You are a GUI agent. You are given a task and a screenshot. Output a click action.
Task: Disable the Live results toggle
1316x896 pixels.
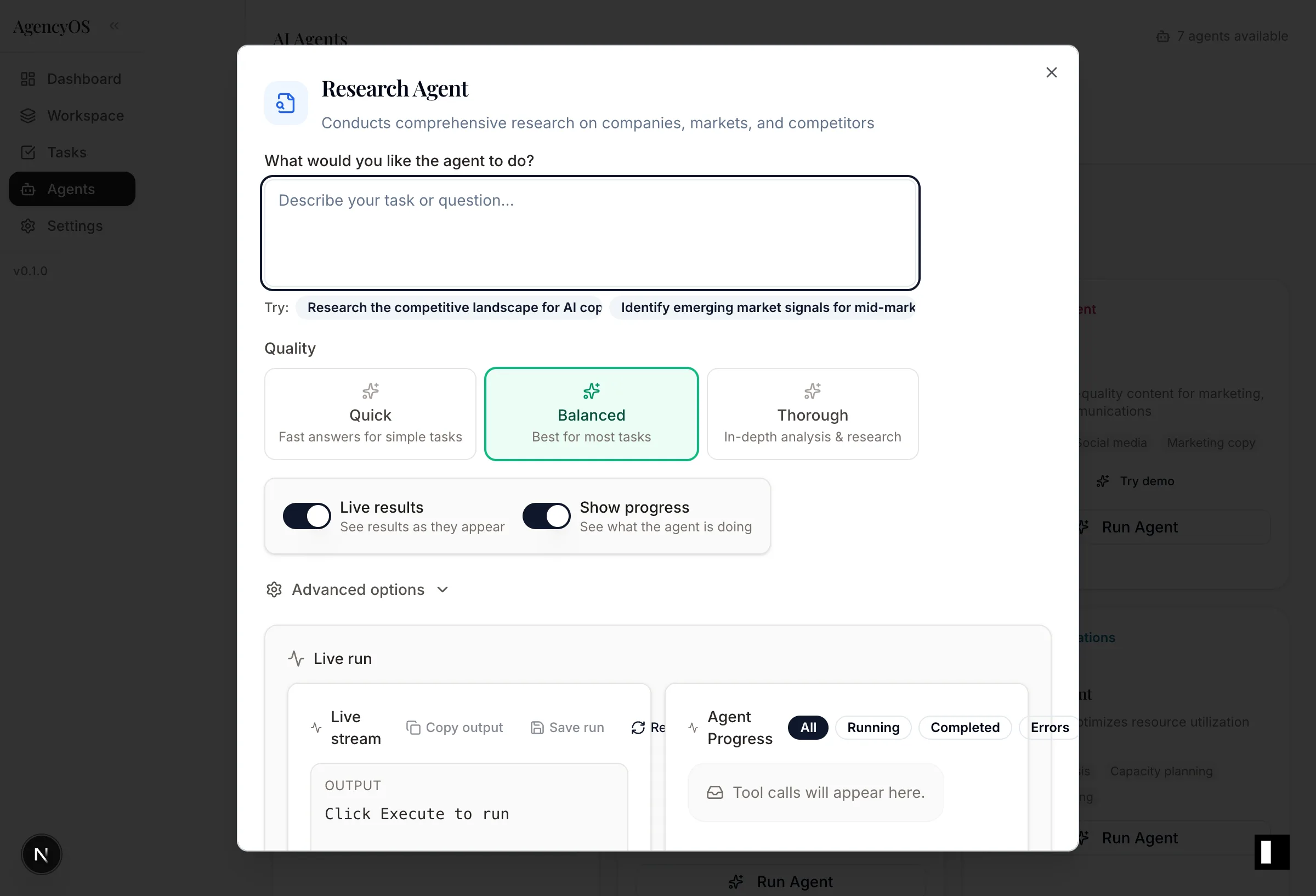(x=307, y=515)
